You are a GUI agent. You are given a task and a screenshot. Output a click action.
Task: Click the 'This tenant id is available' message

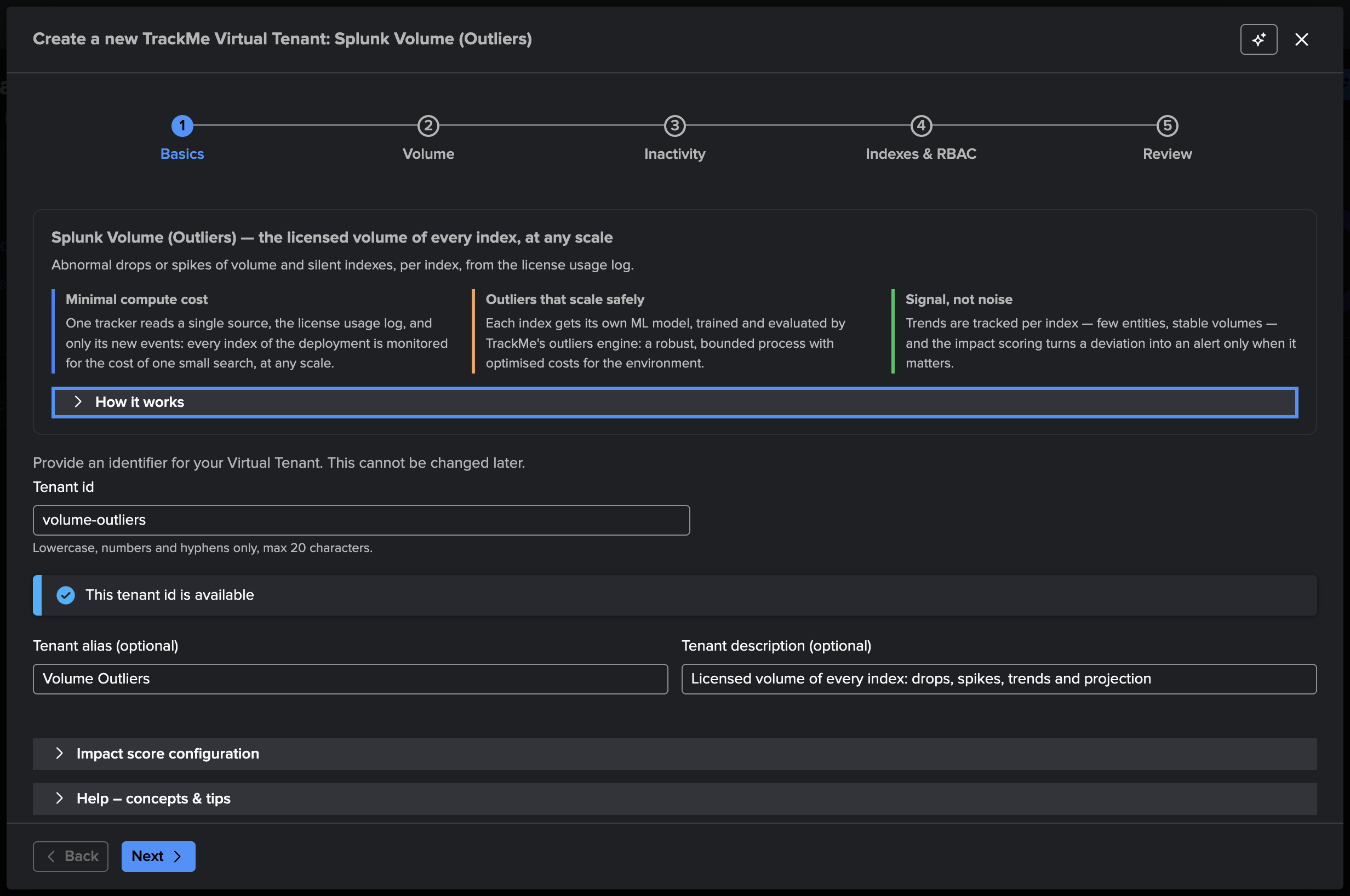click(x=170, y=595)
